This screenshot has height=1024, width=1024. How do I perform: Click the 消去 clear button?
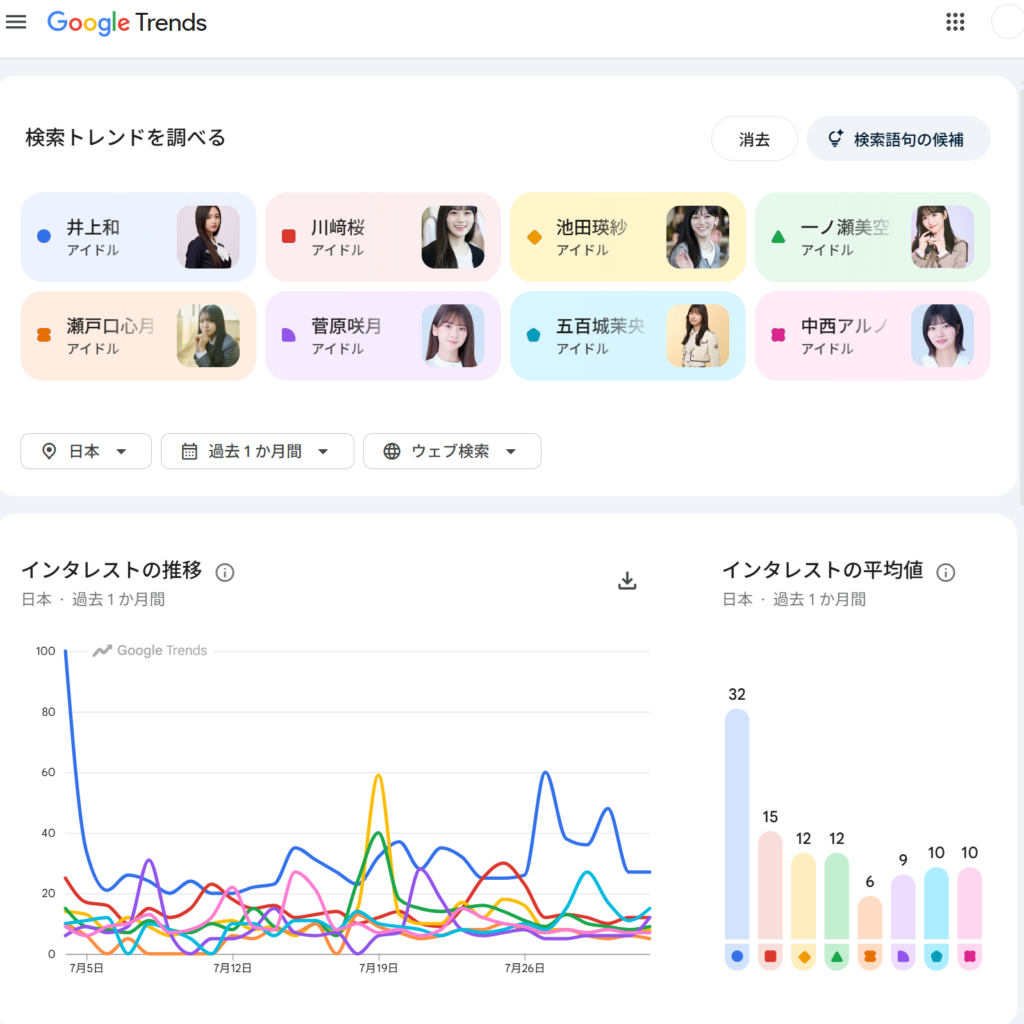[x=754, y=139]
